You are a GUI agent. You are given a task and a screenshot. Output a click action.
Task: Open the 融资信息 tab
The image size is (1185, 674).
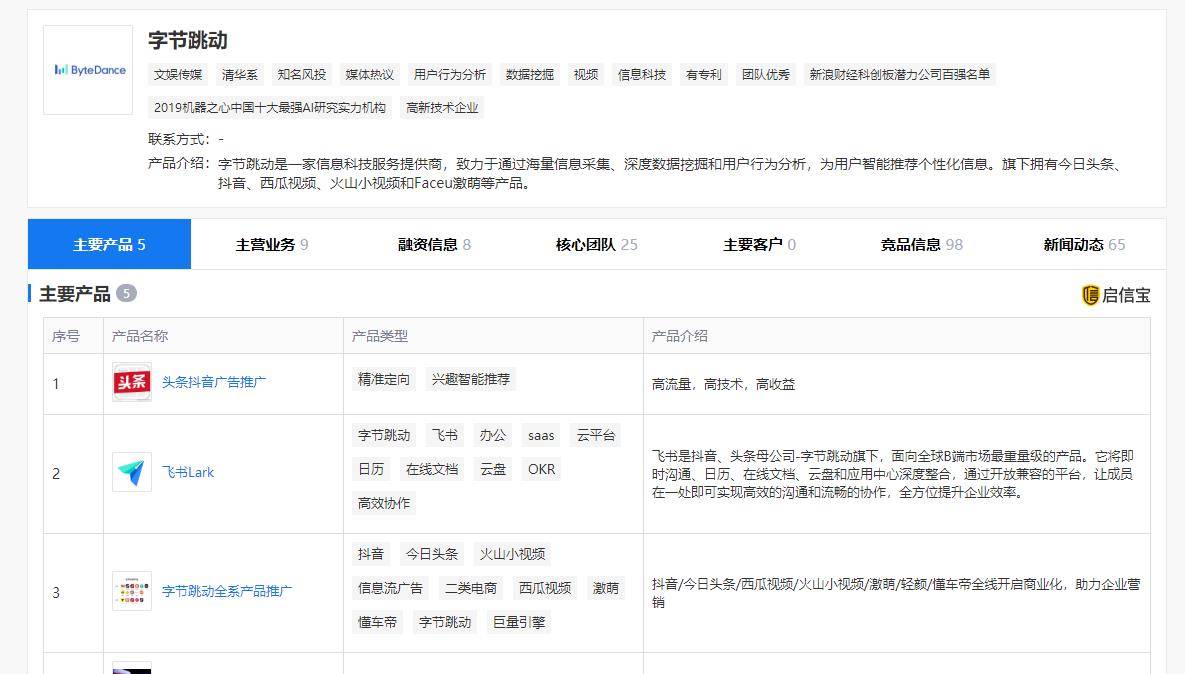coord(434,245)
